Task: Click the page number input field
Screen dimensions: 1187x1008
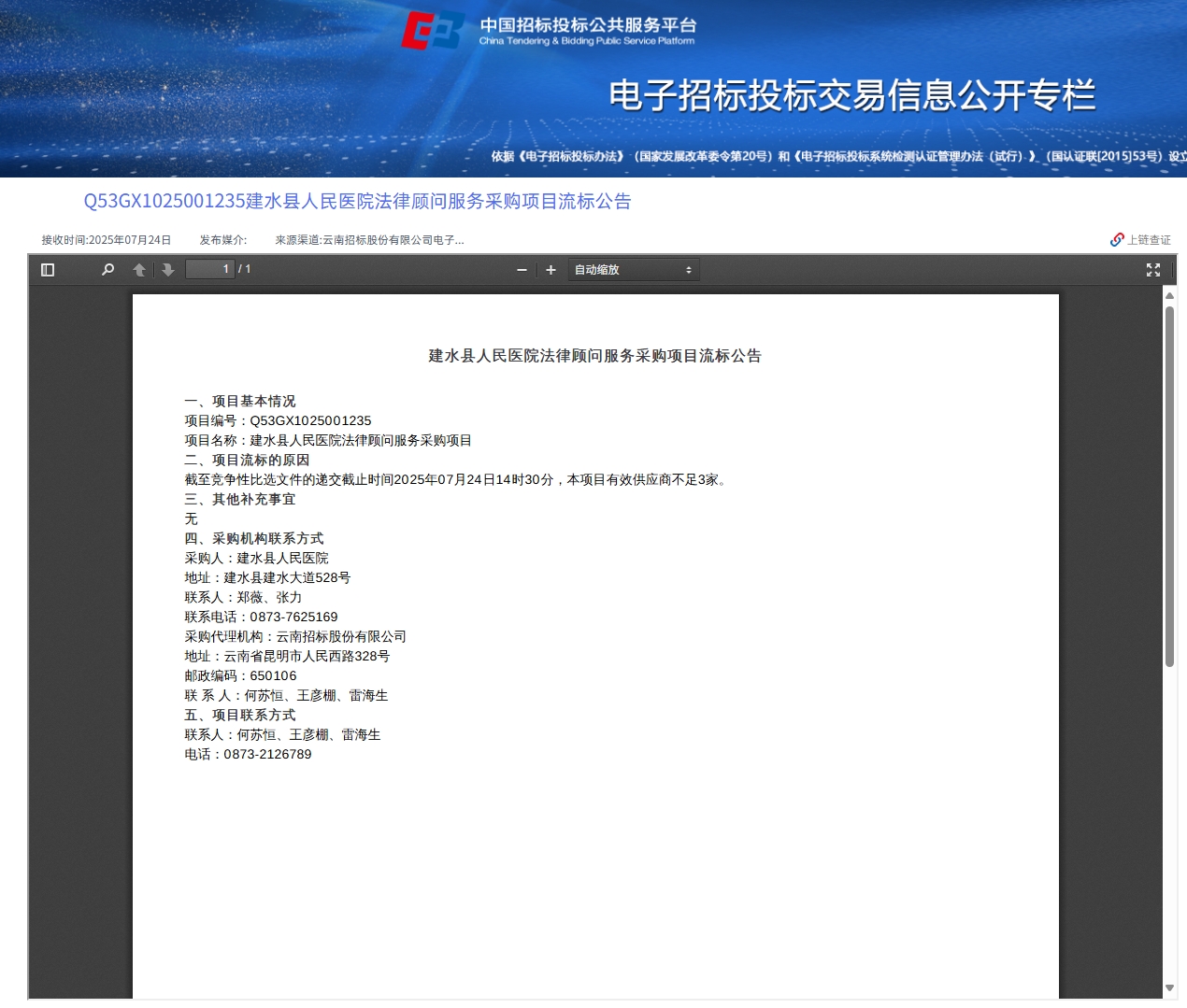Action: coord(209,269)
